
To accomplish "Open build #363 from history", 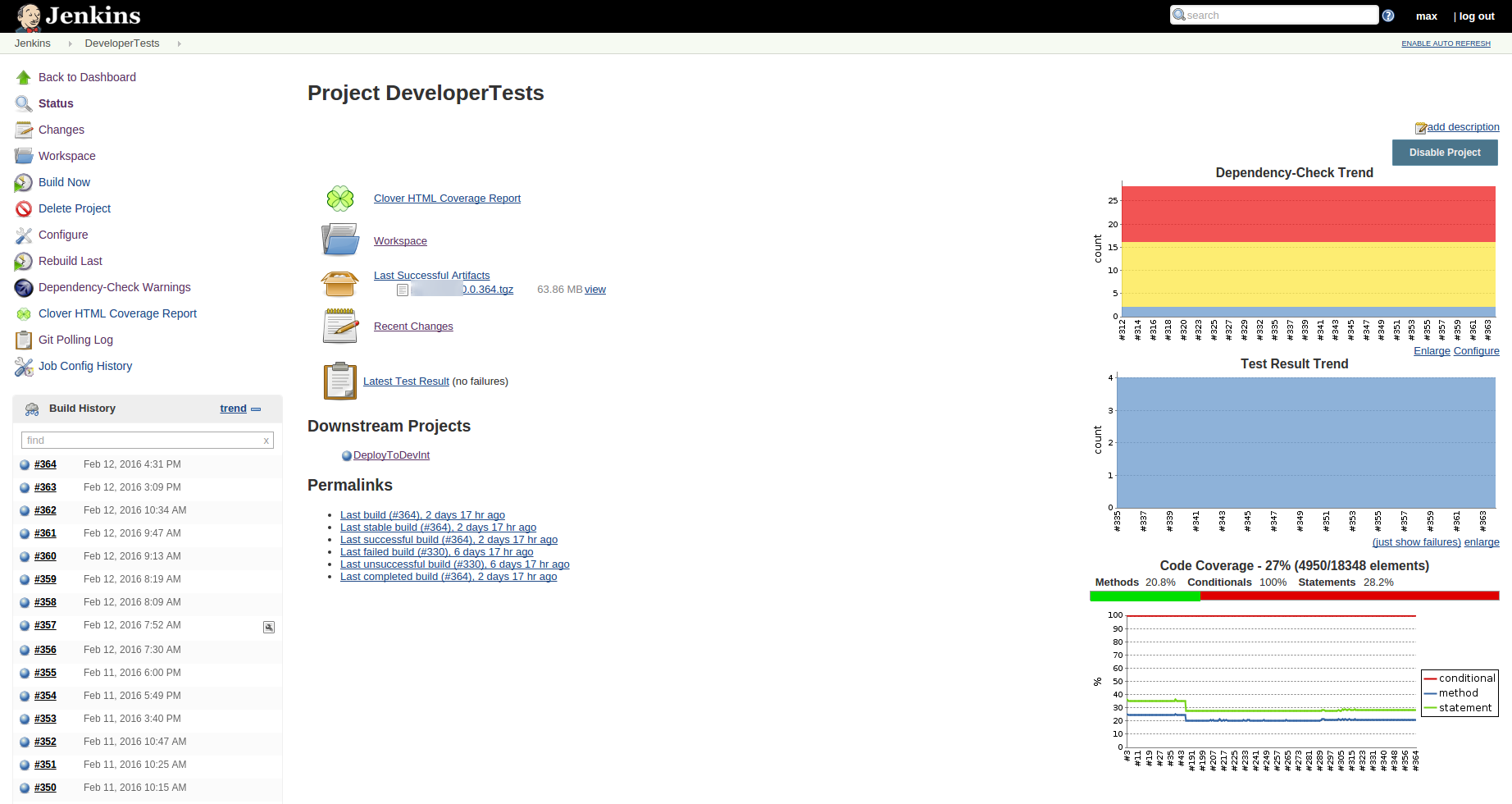I will (x=45, y=487).
